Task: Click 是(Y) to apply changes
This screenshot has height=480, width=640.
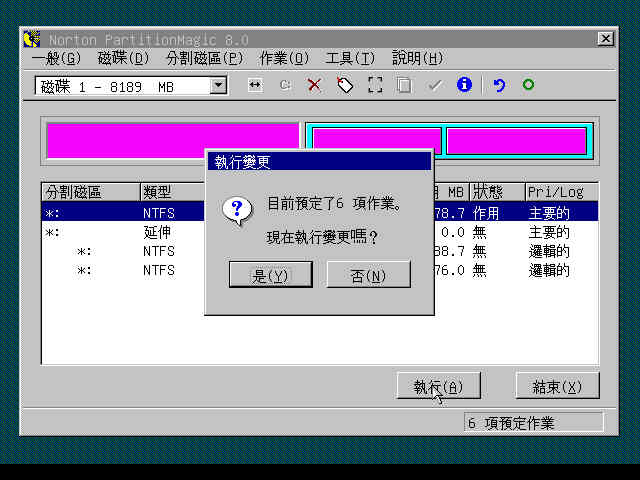Action: 270,275
